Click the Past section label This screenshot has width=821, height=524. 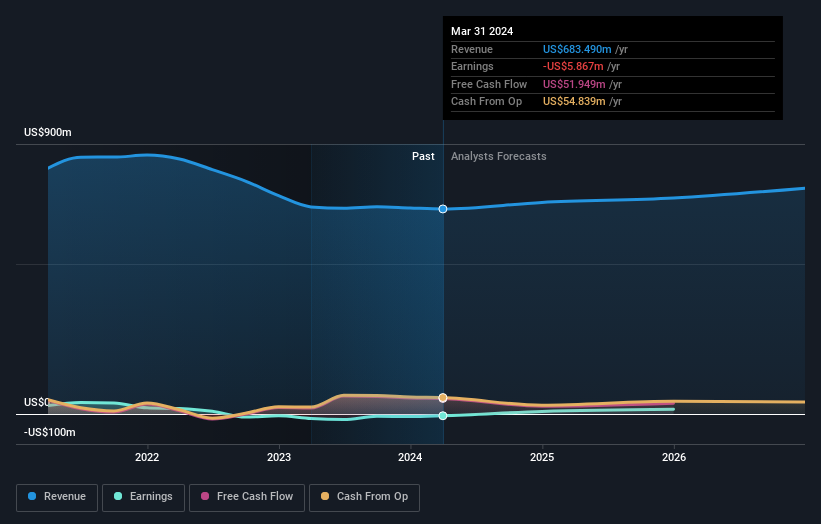point(423,157)
